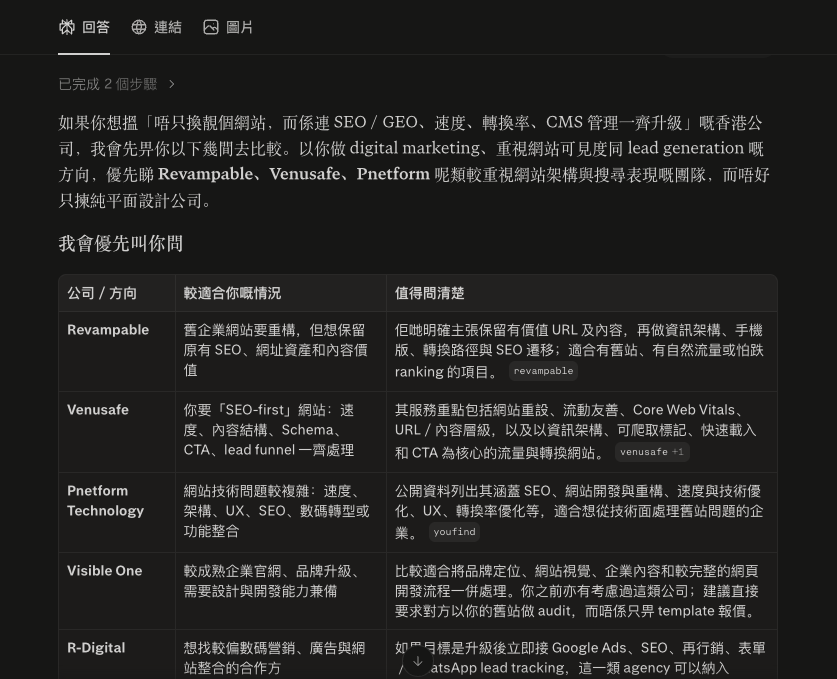The width and height of the screenshot is (837, 679).
Task: Expand the 已完成 2 個步驟 steps
Action: [x=117, y=84]
